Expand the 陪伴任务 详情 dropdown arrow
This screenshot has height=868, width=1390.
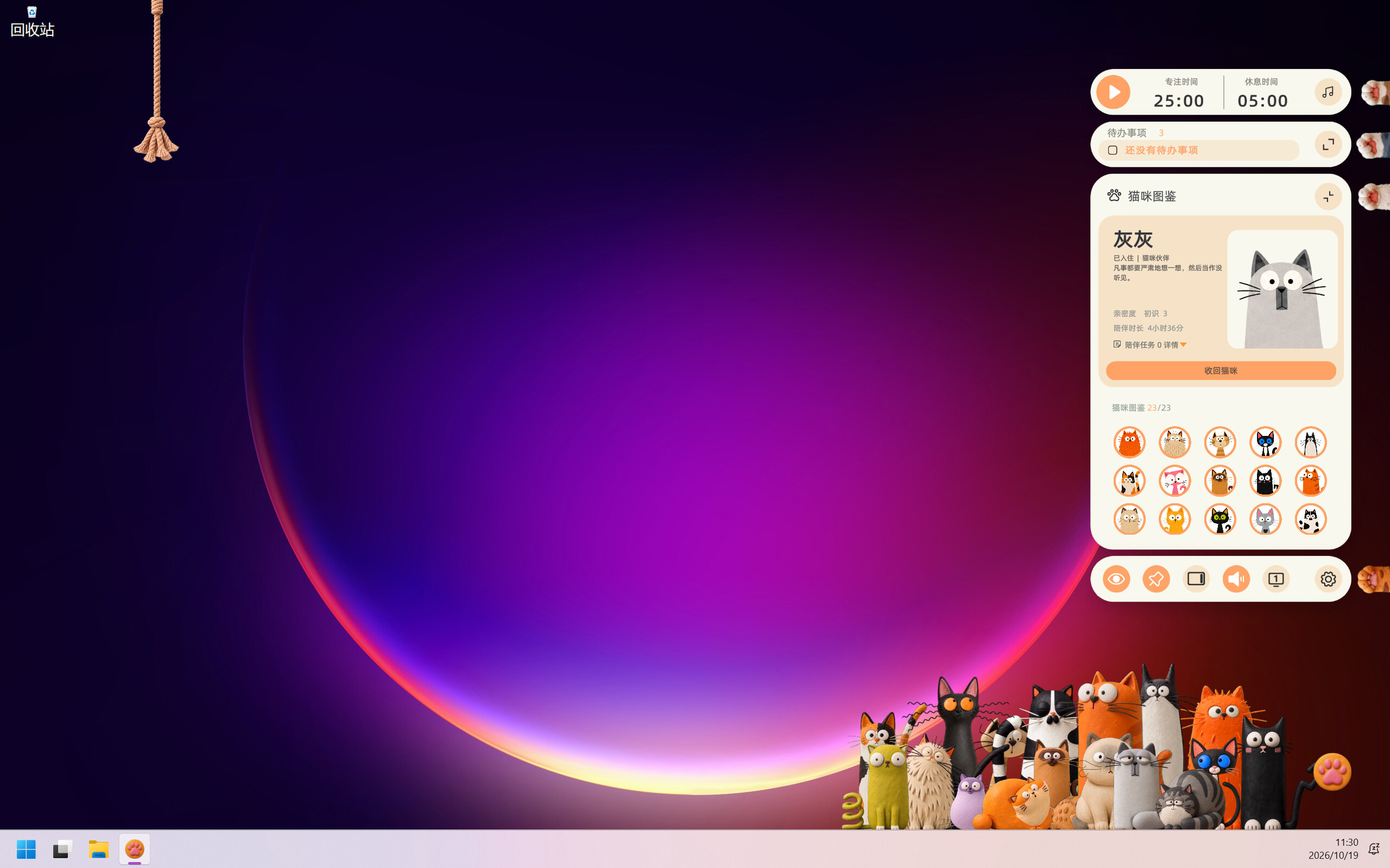(1183, 345)
